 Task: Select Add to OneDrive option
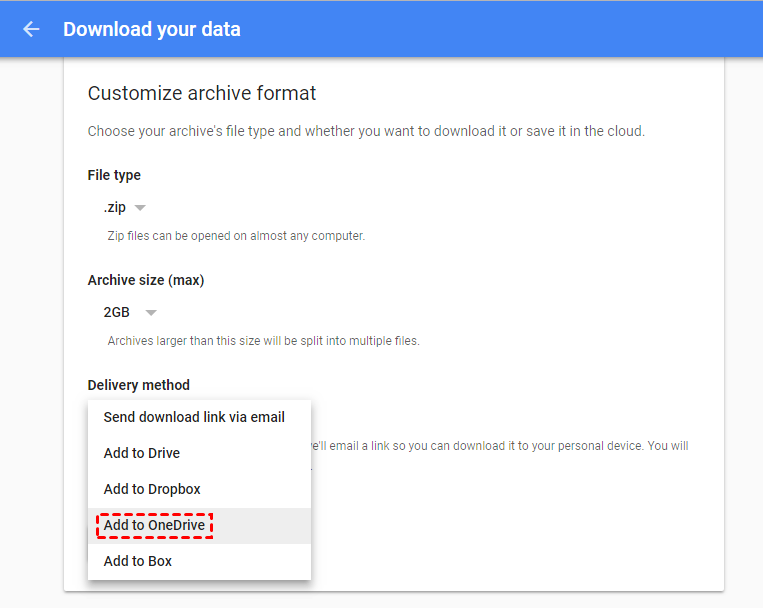click(155, 525)
